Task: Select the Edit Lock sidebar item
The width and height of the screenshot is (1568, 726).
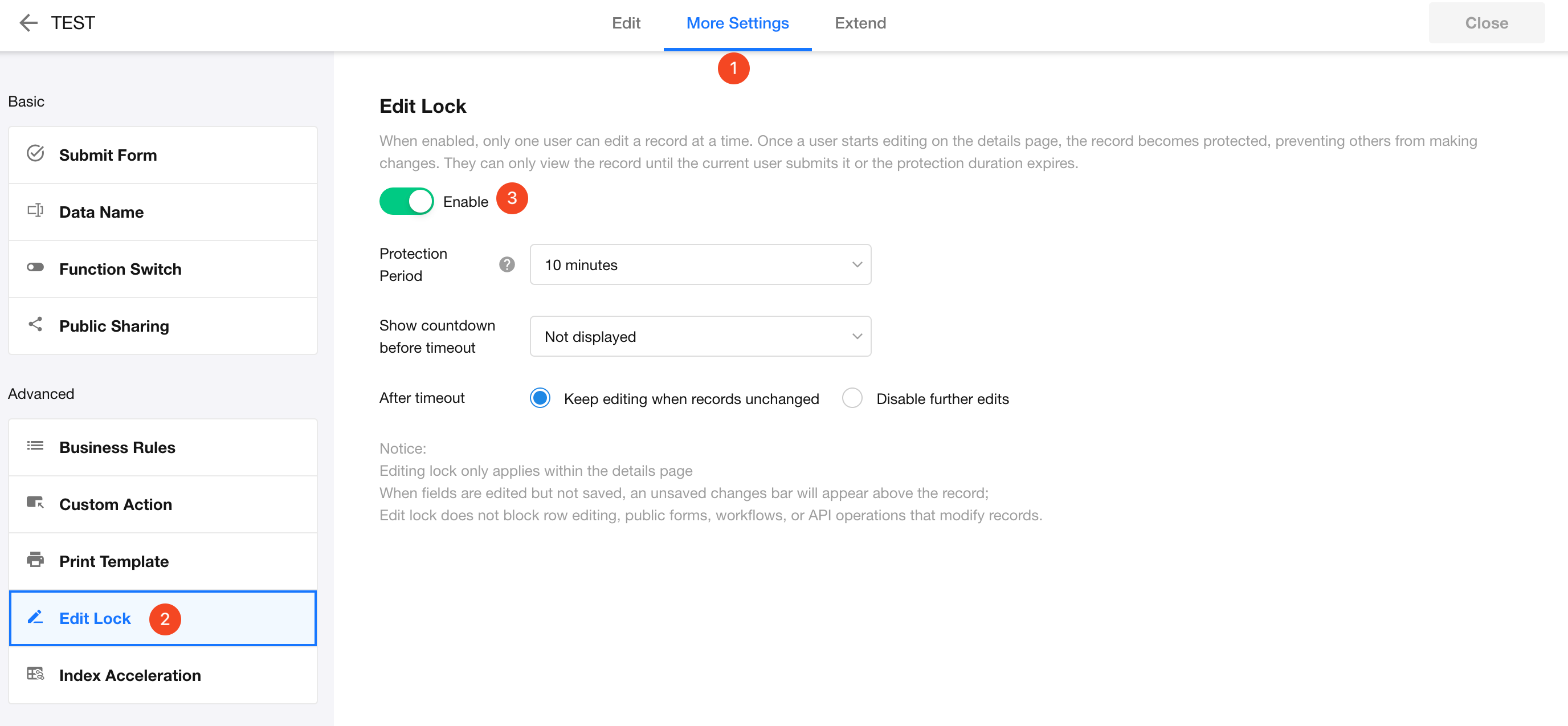Action: [95, 618]
